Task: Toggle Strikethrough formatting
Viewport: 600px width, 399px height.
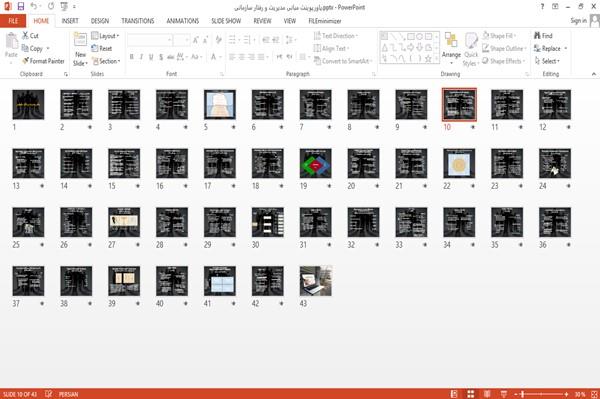Action: (171, 57)
